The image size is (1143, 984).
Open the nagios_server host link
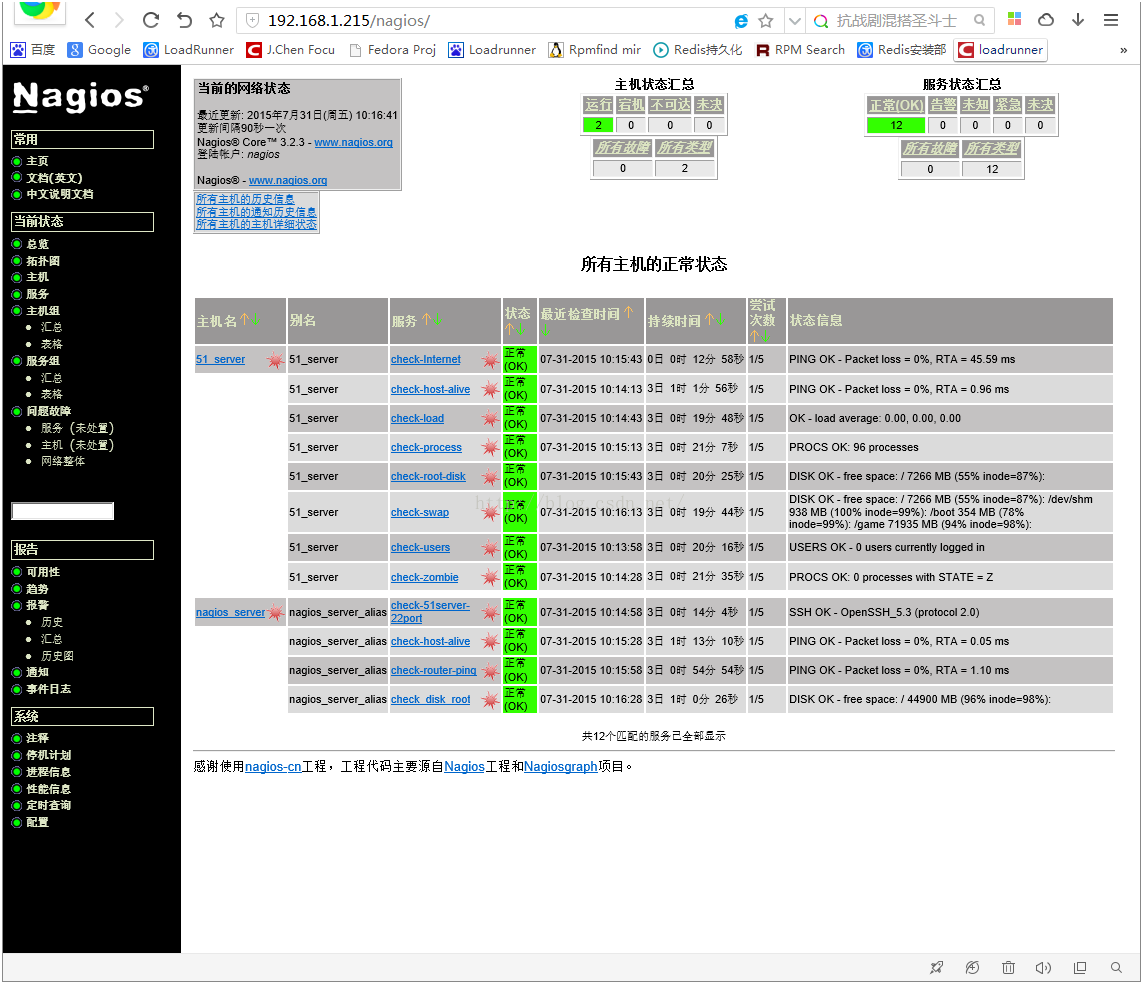(230, 612)
